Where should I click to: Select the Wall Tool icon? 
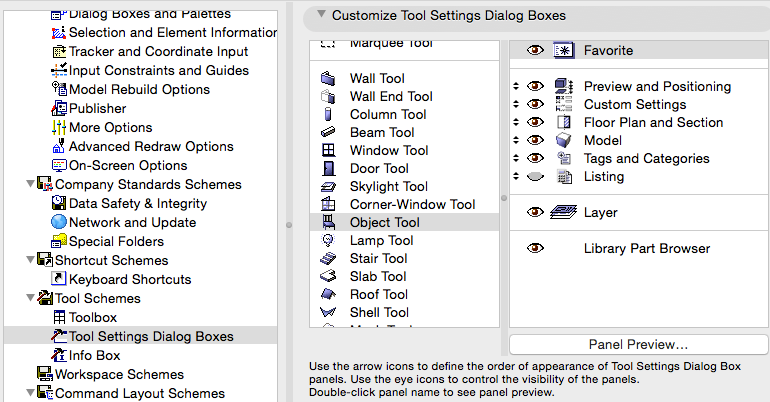[x=328, y=78]
